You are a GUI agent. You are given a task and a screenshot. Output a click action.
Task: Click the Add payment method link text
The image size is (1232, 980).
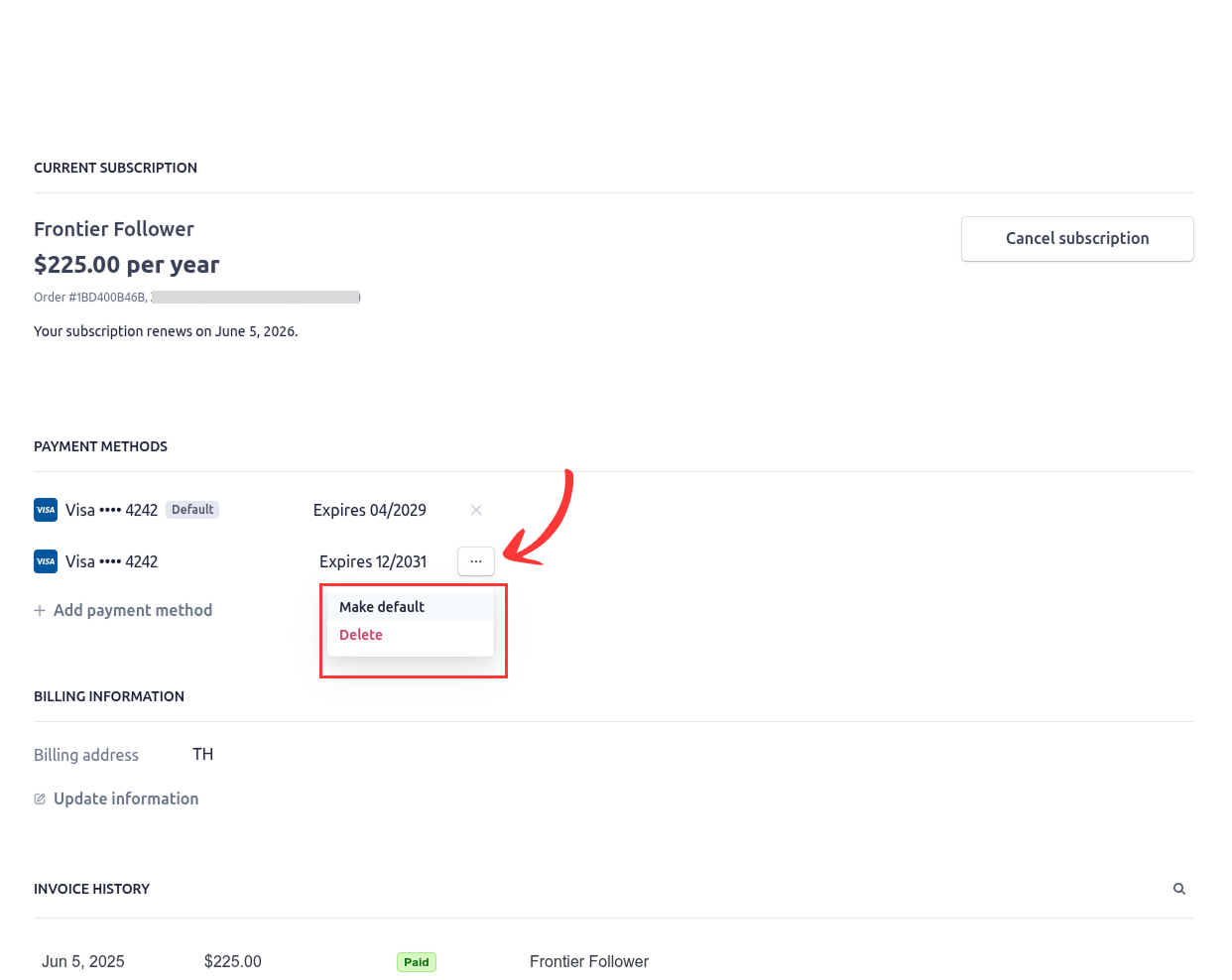click(133, 610)
